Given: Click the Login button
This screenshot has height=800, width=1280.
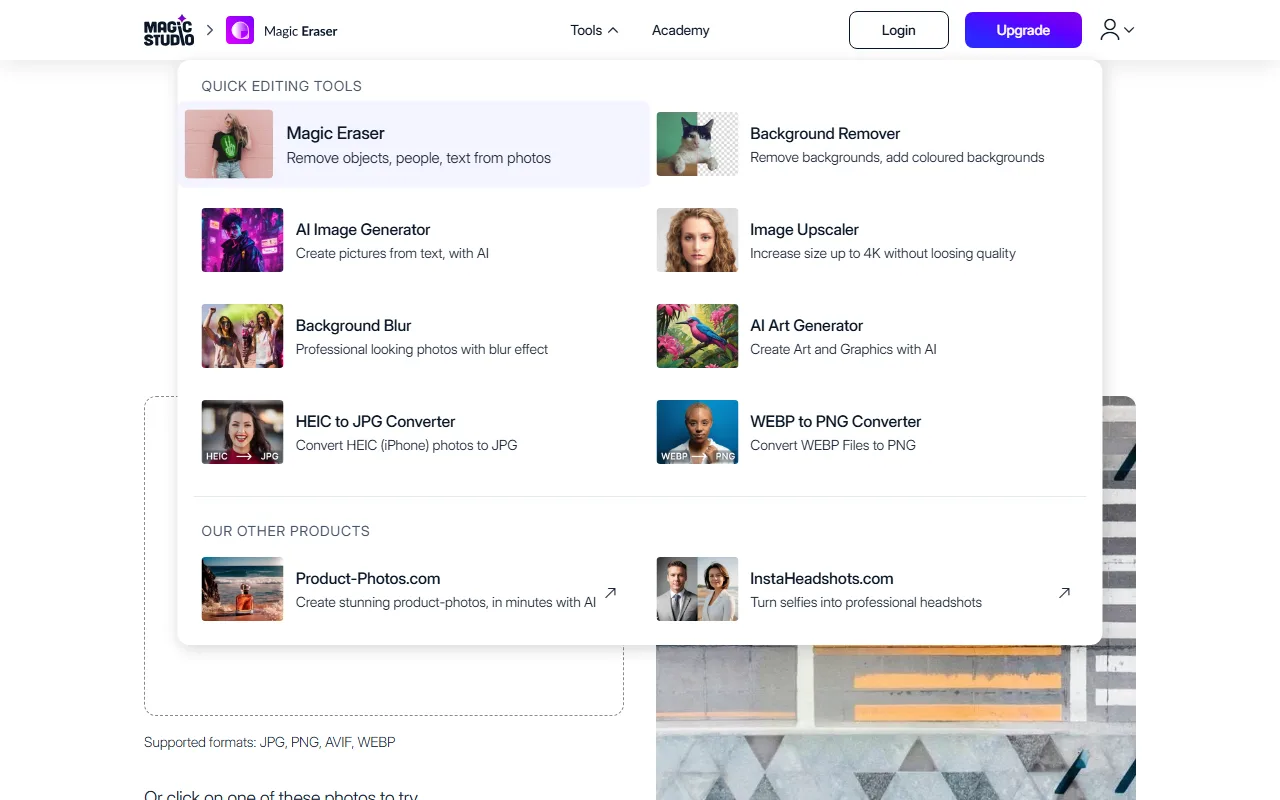Looking at the screenshot, I should [898, 30].
